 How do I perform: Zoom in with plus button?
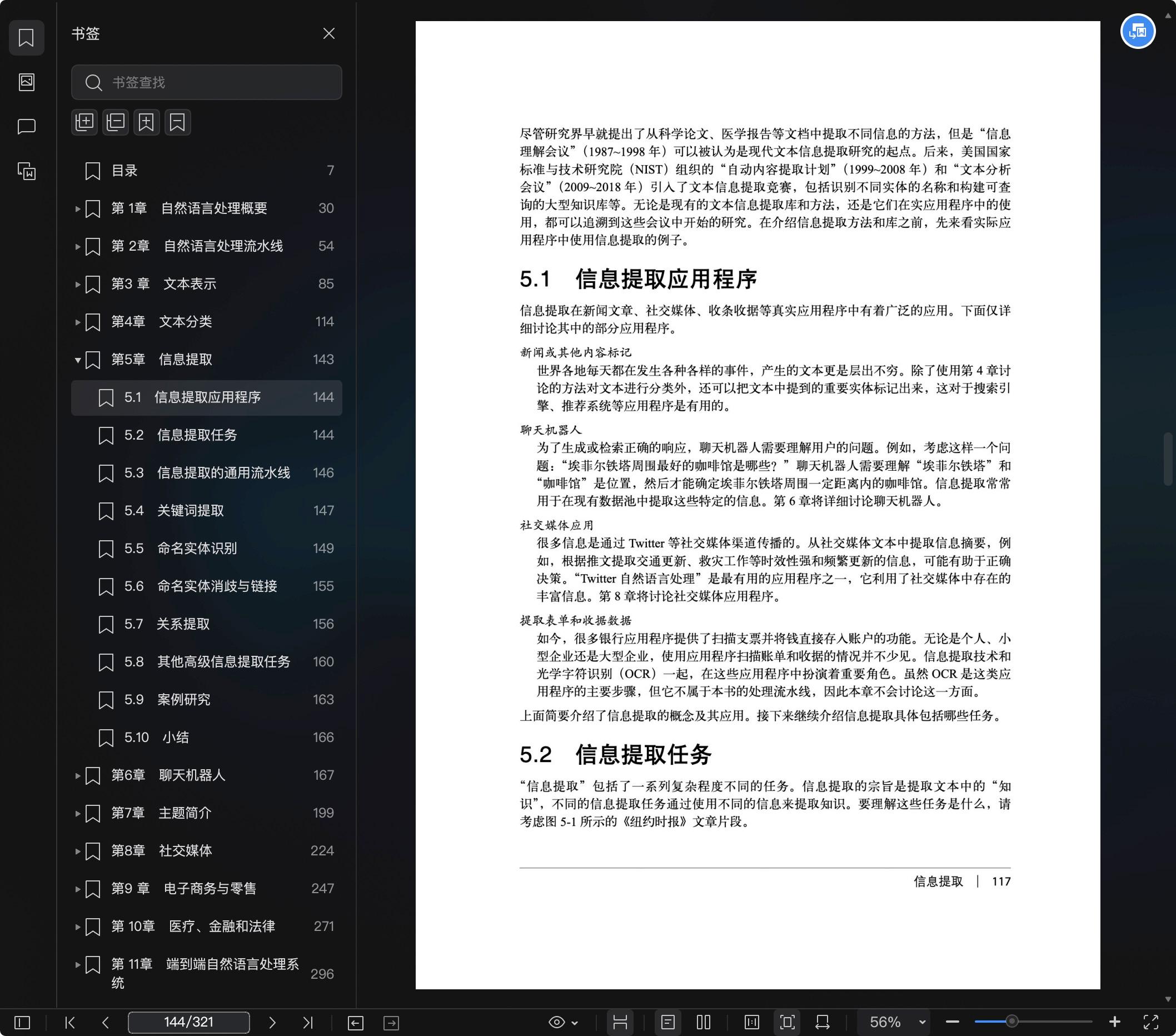tap(1114, 1022)
